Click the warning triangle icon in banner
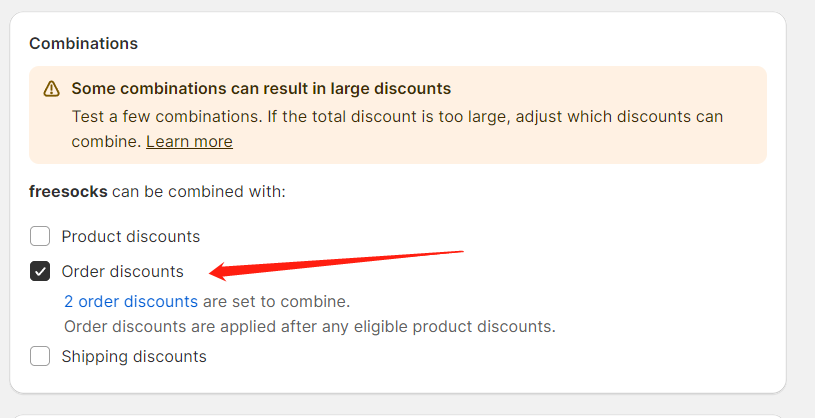The image size is (815, 418). [x=51, y=89]
